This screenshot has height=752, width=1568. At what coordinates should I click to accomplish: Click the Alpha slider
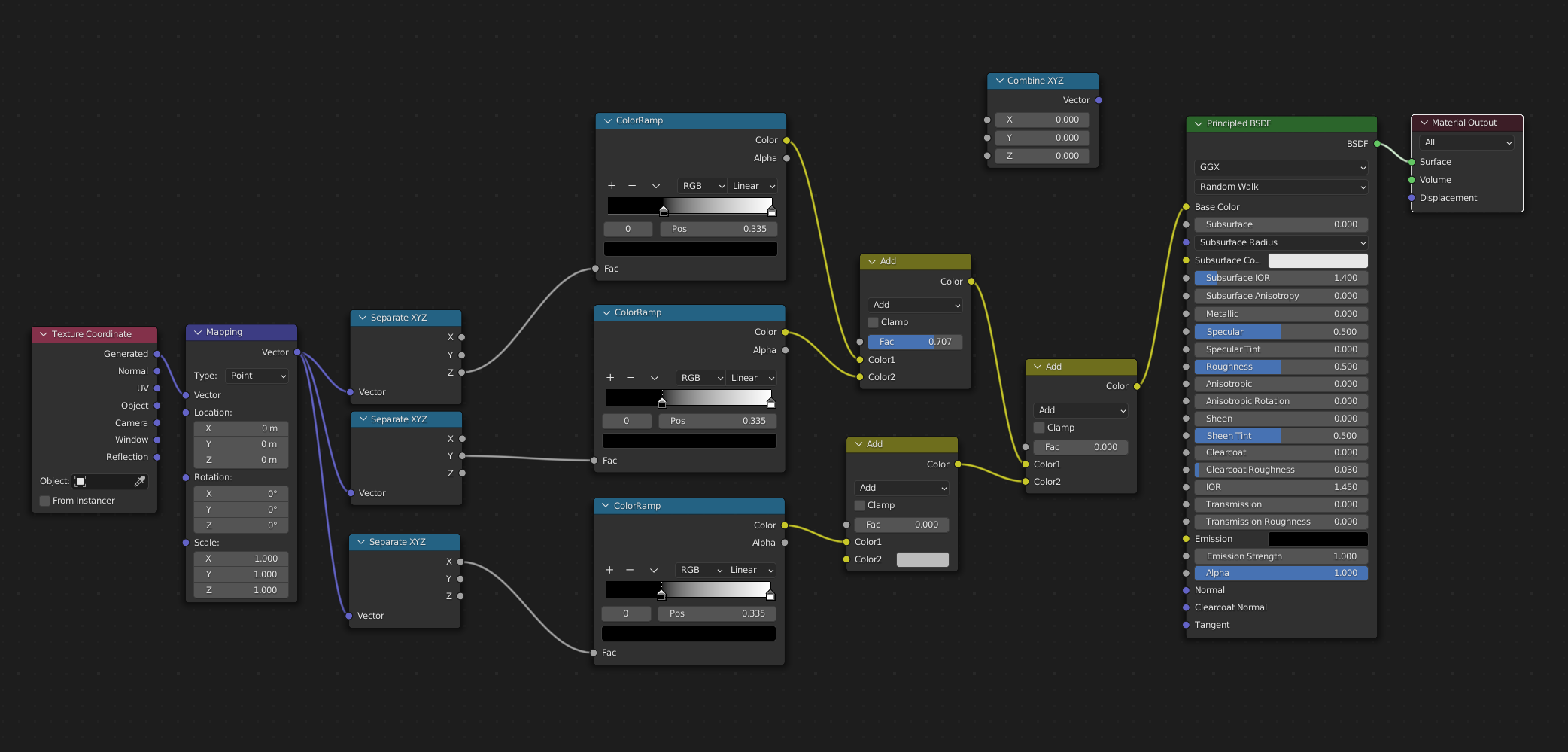point(1281,573)
